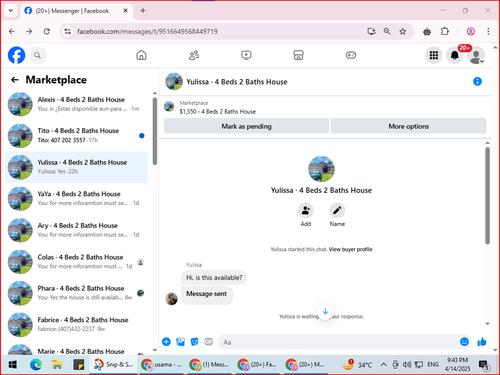The image size is (500, 375).
Task: Click the chat list vertical scrollbar
Action: (155, 131)
